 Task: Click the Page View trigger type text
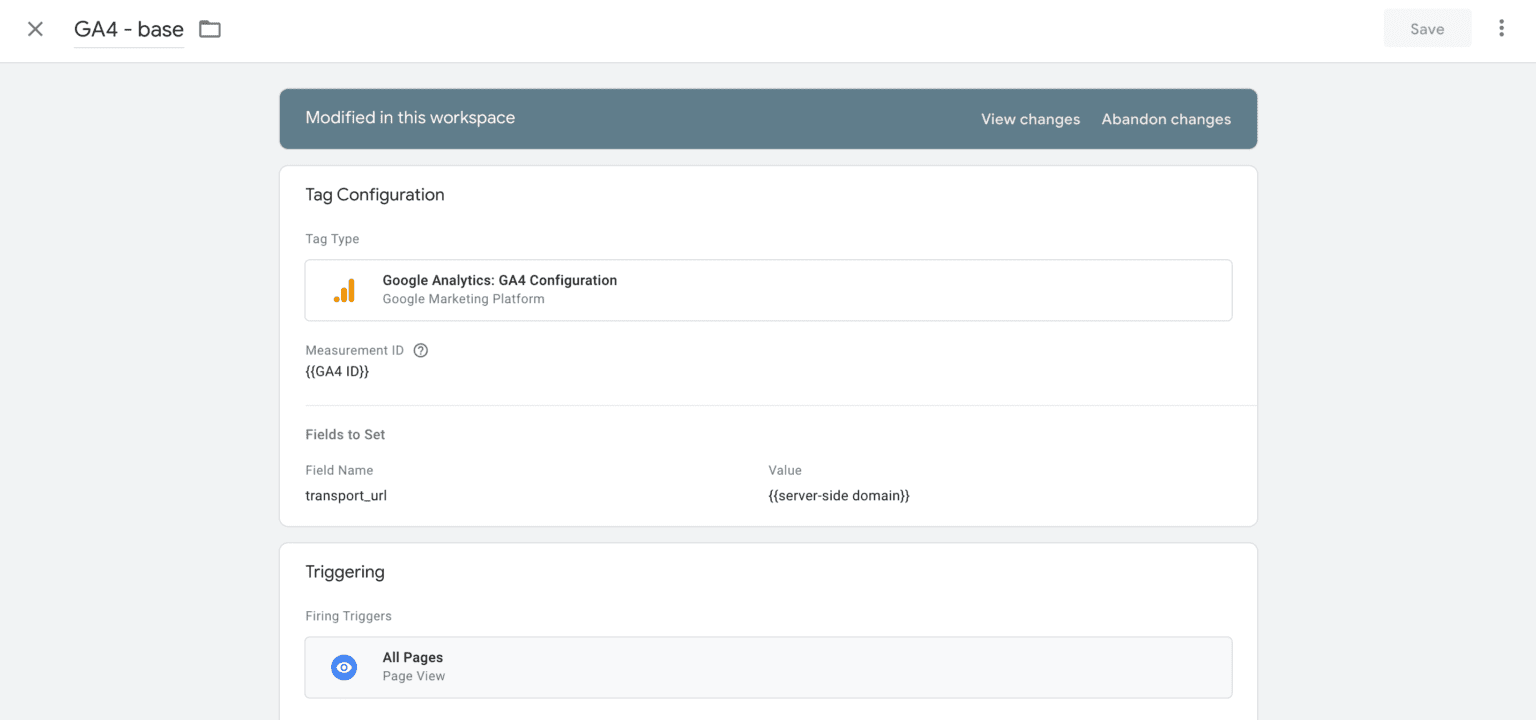(414, 676)
